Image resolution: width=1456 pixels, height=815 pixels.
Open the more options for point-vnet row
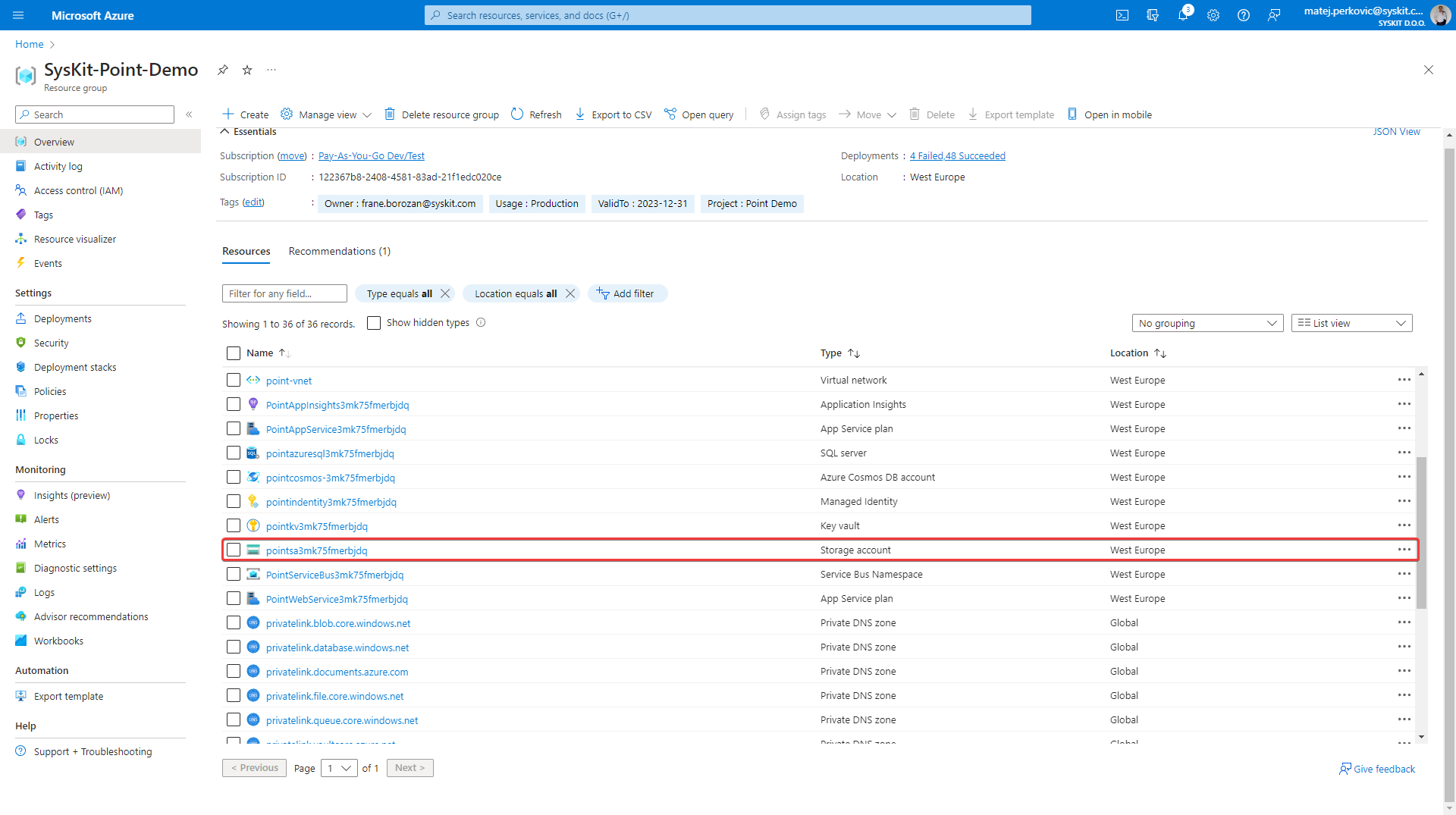(1404, 380)
